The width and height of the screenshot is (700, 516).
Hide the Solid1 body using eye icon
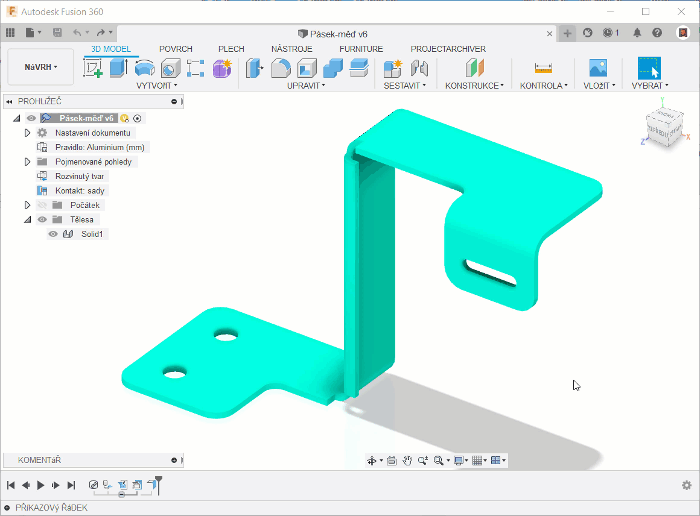point(53,234)
